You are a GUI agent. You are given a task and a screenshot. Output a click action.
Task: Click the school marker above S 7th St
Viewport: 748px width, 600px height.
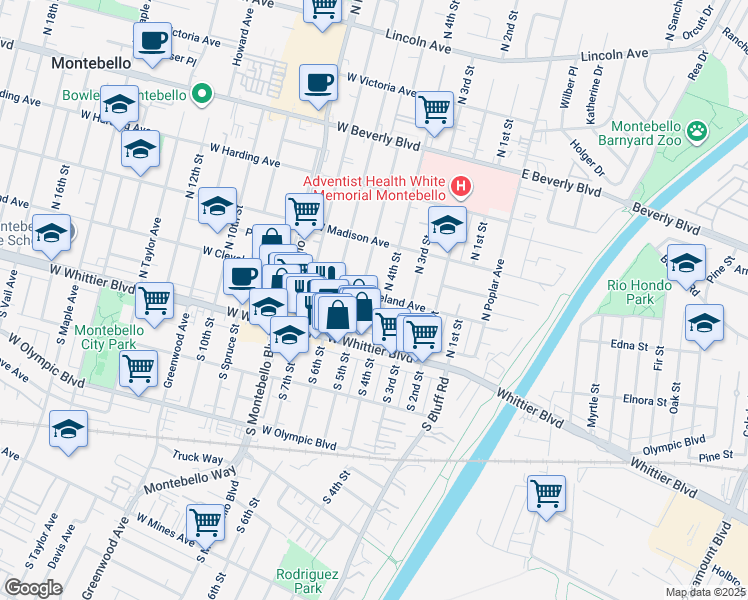pos(290,336)
